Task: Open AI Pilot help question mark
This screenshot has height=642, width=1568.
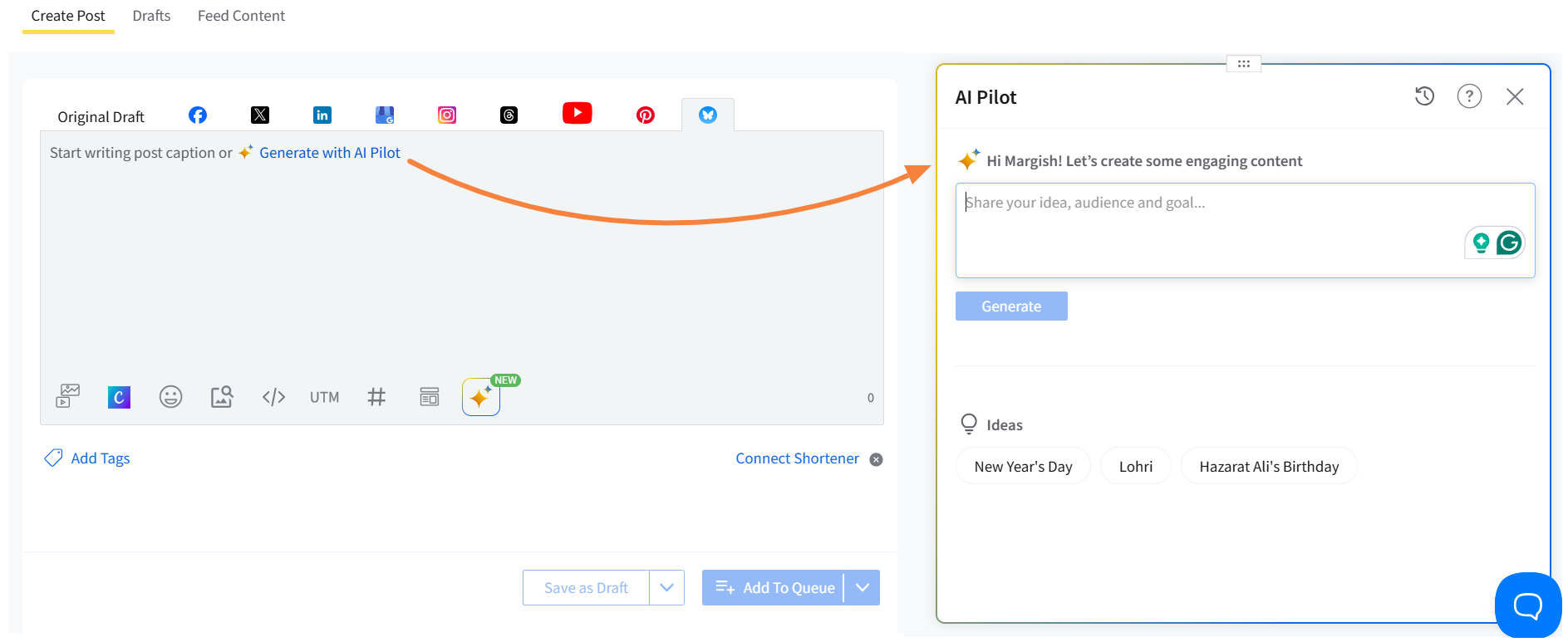Action: 1469,96
